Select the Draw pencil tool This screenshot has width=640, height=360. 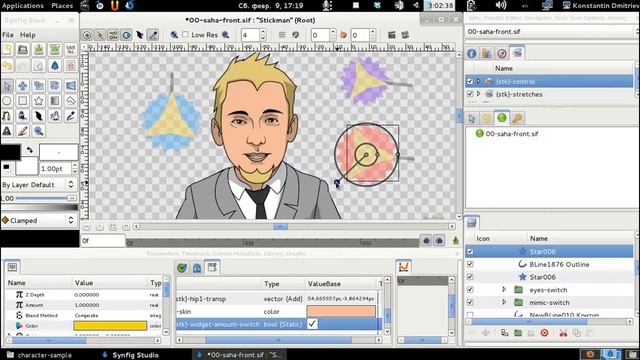(23, 131)
